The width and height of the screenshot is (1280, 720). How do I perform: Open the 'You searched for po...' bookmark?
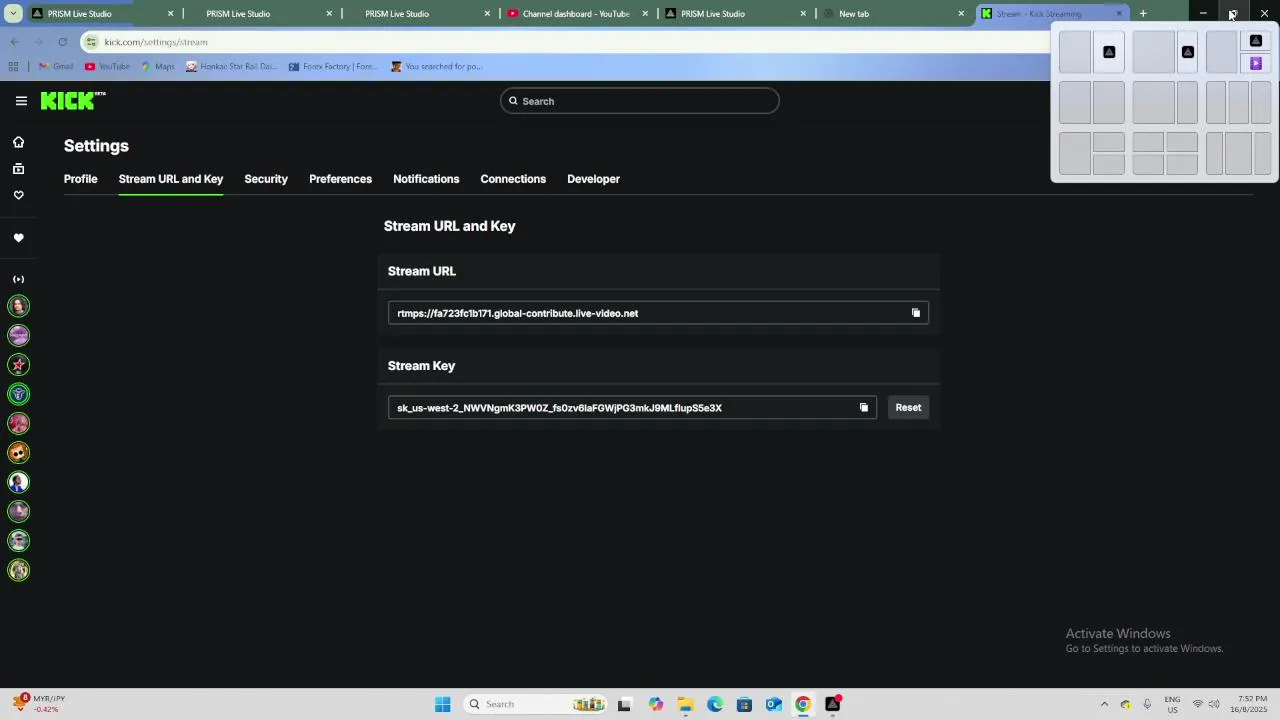point(437,67)
